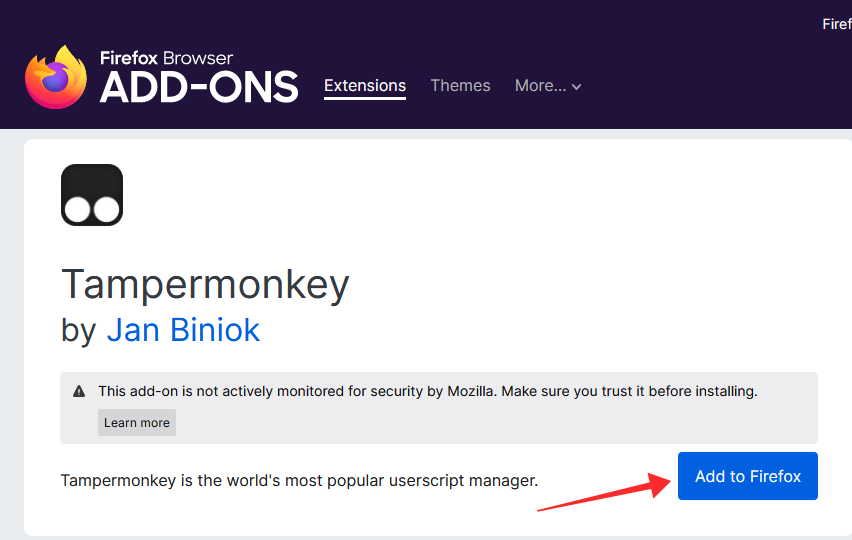This screenshot has height=540, width=852.
Task: Click the right white circle in the Tampermonkey icon
Action: click(106, 209)
